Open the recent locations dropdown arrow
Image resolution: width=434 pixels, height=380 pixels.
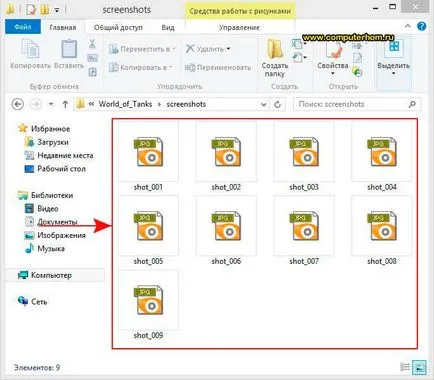[x=51, y=104]
